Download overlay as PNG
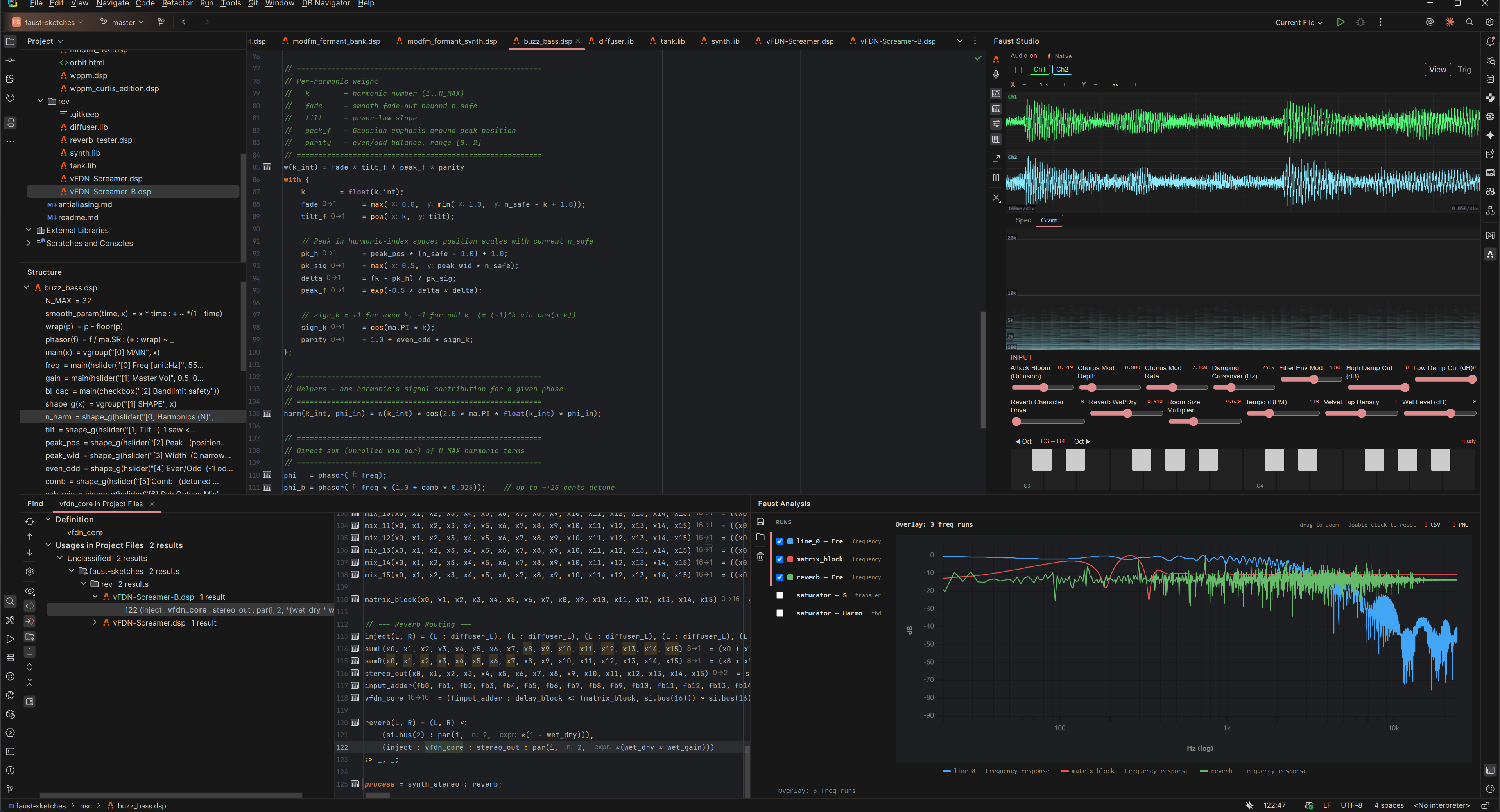 [1461, 525]
